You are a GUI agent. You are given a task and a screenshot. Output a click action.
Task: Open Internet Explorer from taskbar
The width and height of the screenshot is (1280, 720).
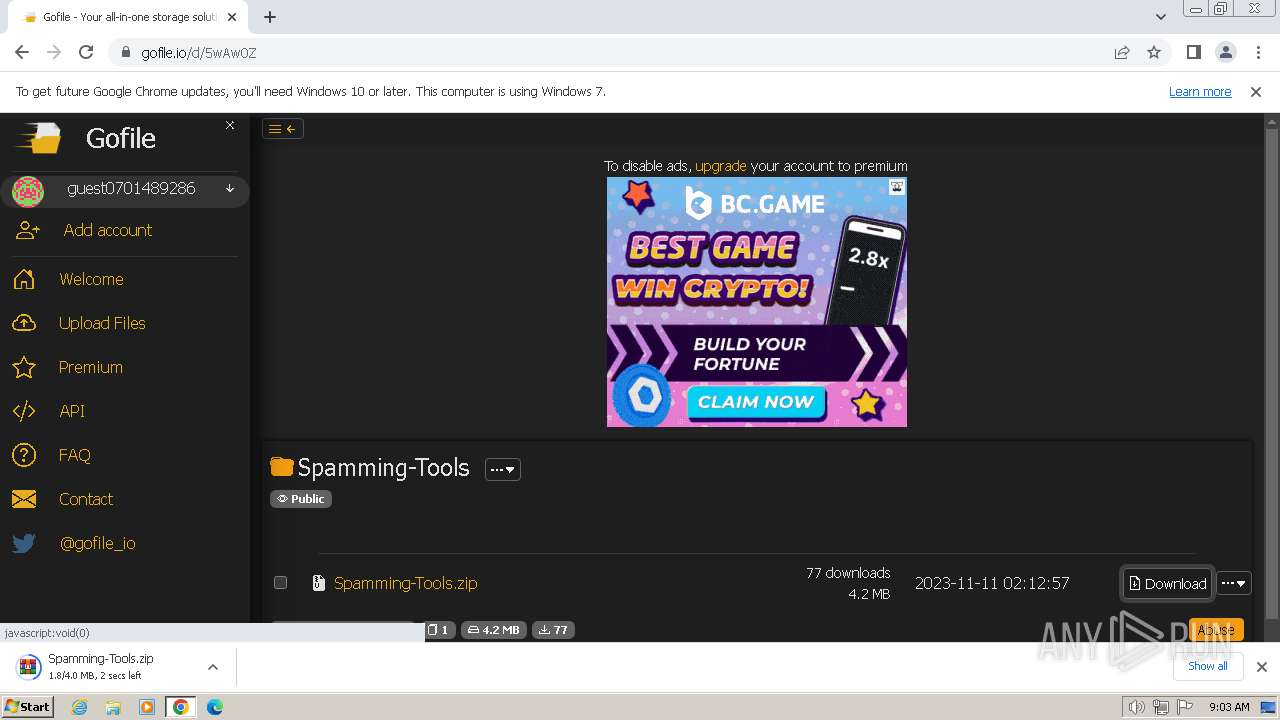pos(79,707)
